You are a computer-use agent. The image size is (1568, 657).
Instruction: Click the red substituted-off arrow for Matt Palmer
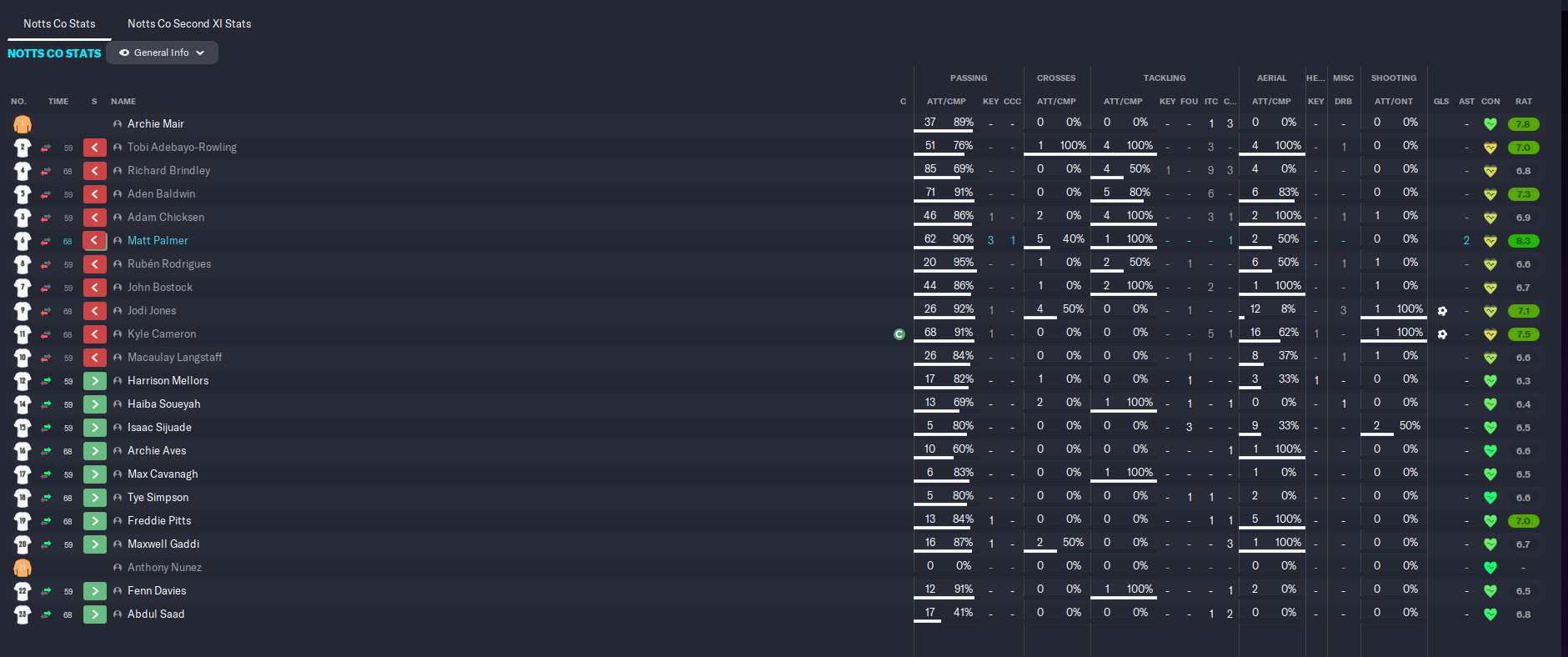(95, 241)
